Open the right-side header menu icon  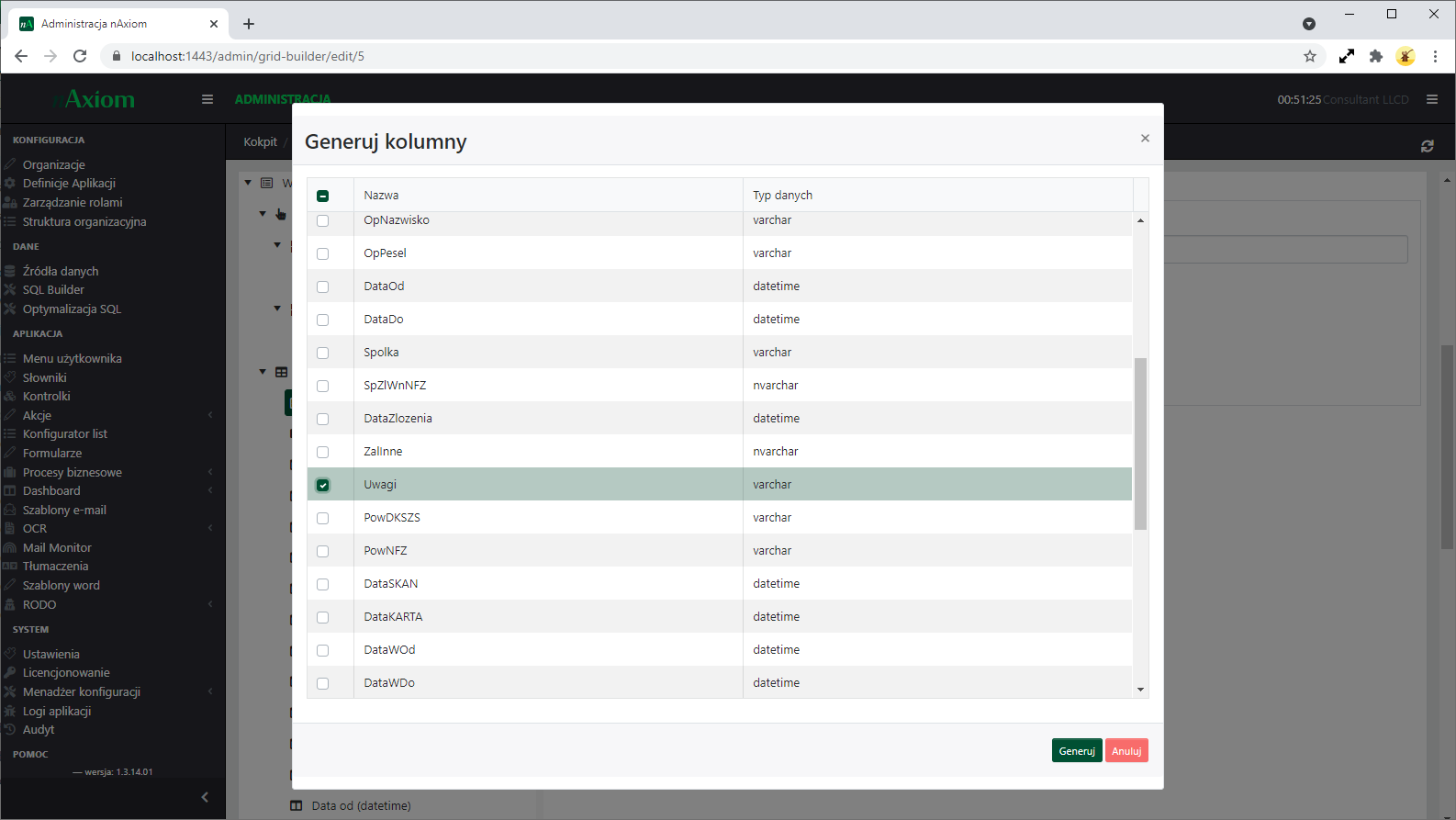click(1431, 99)
